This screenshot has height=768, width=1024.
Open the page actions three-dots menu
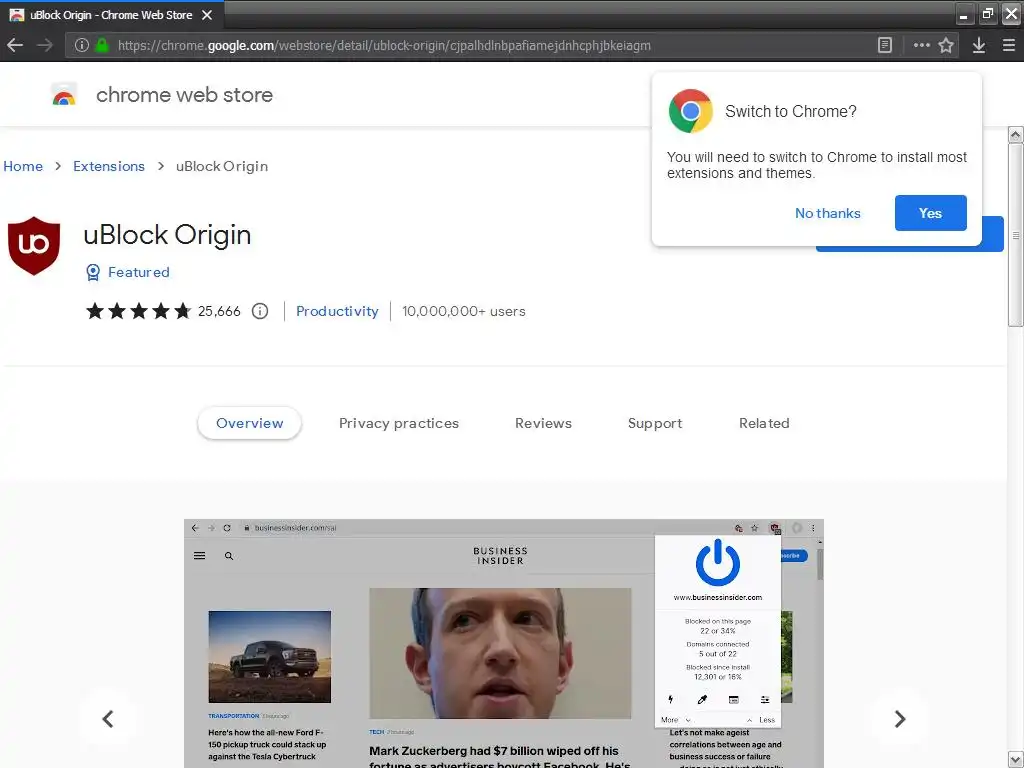click(921, 45)
